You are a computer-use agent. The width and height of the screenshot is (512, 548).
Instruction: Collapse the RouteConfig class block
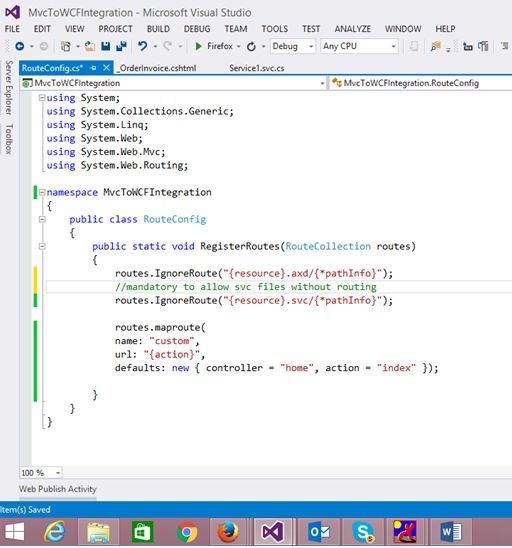pos(42,219)
